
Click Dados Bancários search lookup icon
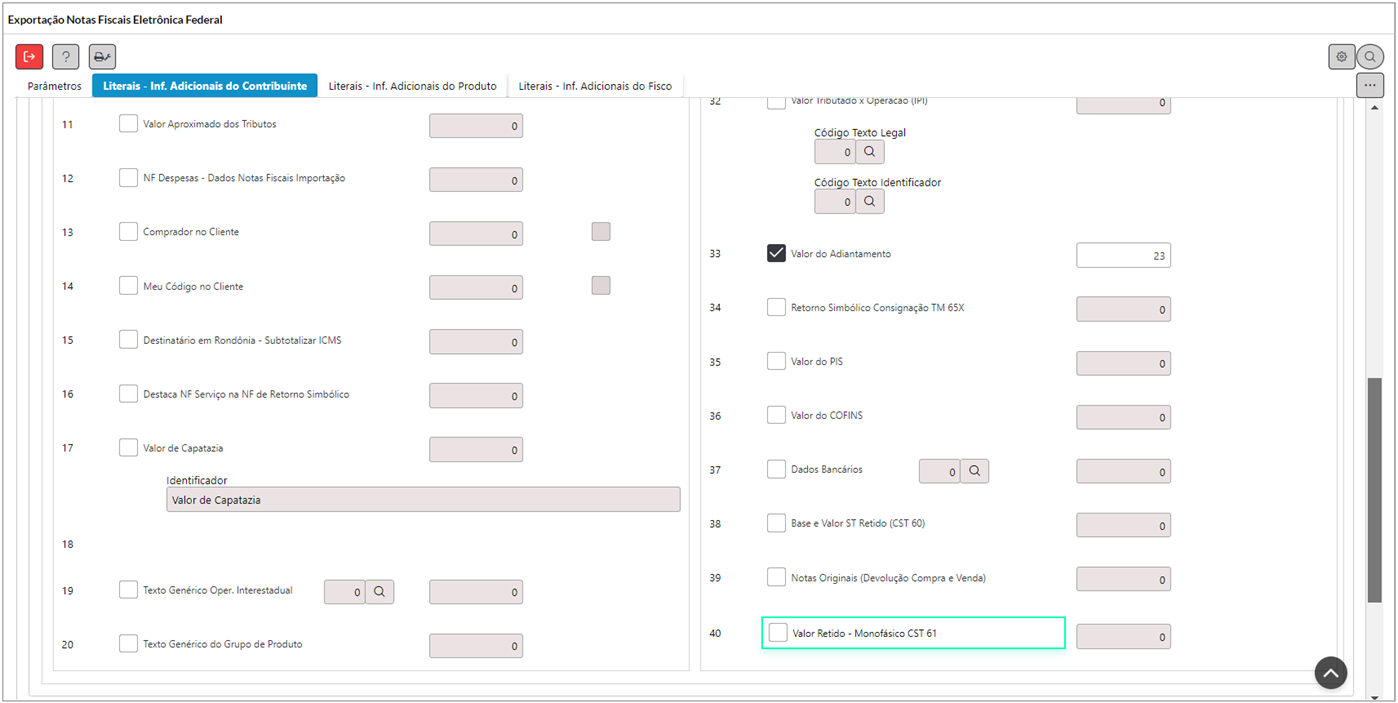[974, 471]
